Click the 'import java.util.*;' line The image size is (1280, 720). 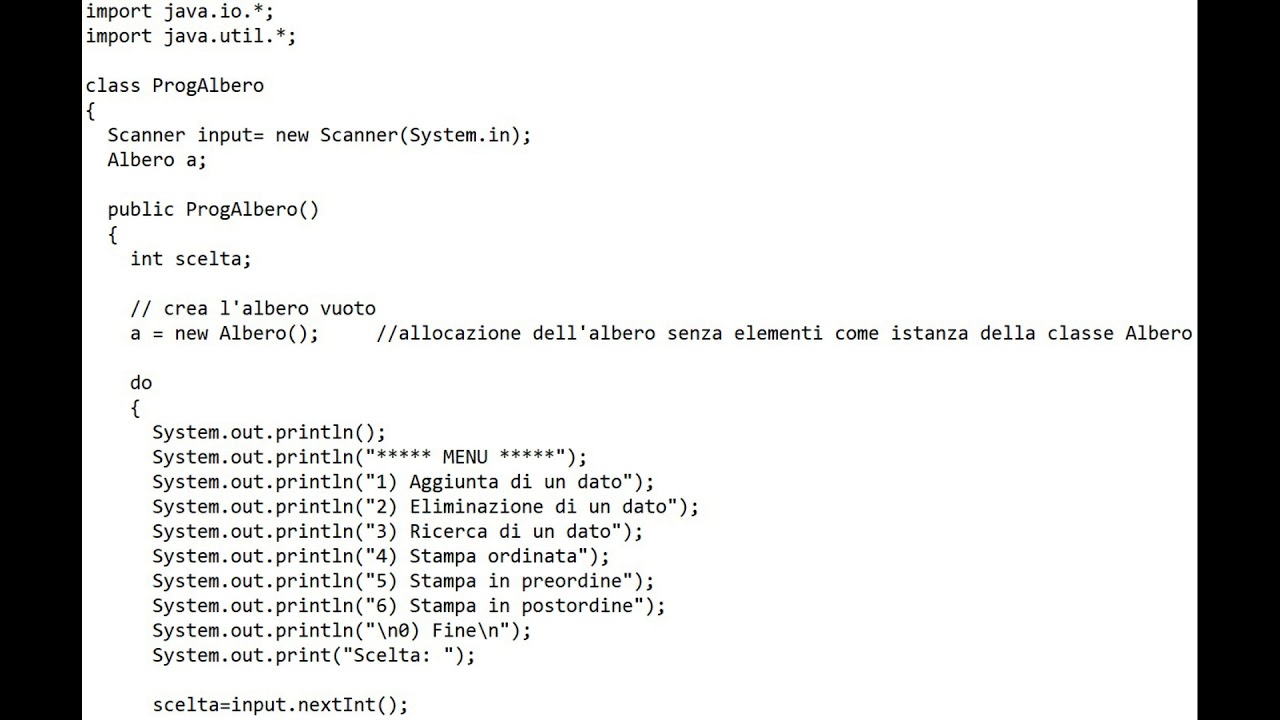190,36
